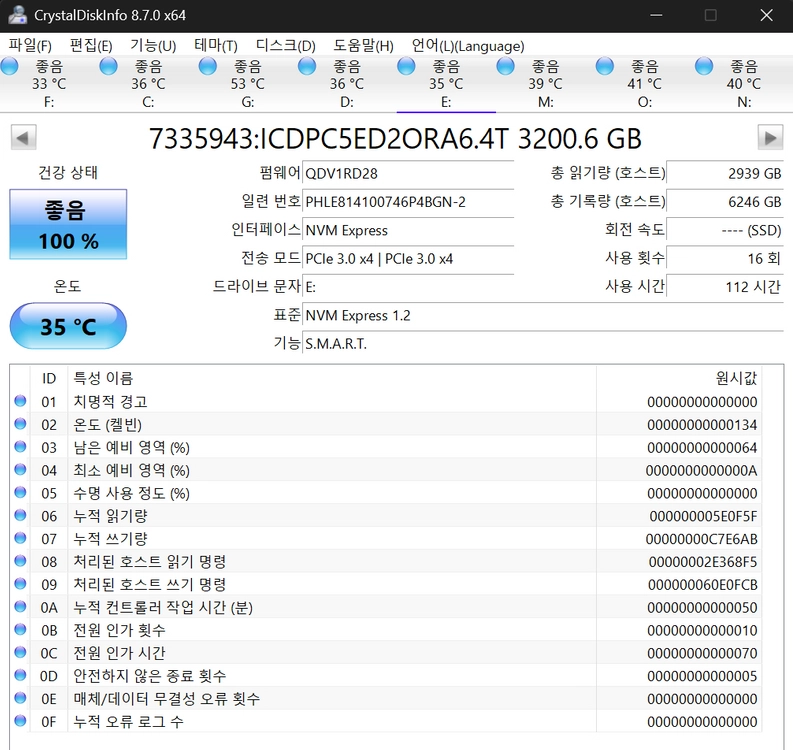Open the 테마(T) menu
793x750 pixels.
215,46
